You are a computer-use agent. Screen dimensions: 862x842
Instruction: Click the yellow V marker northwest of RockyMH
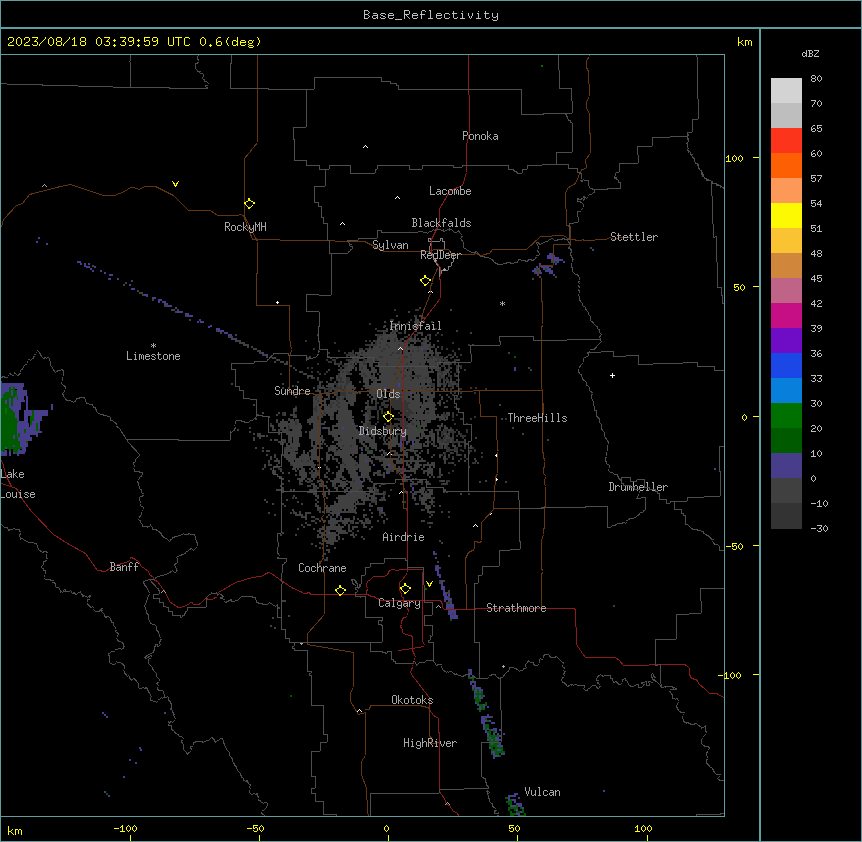tap(175, 184)
